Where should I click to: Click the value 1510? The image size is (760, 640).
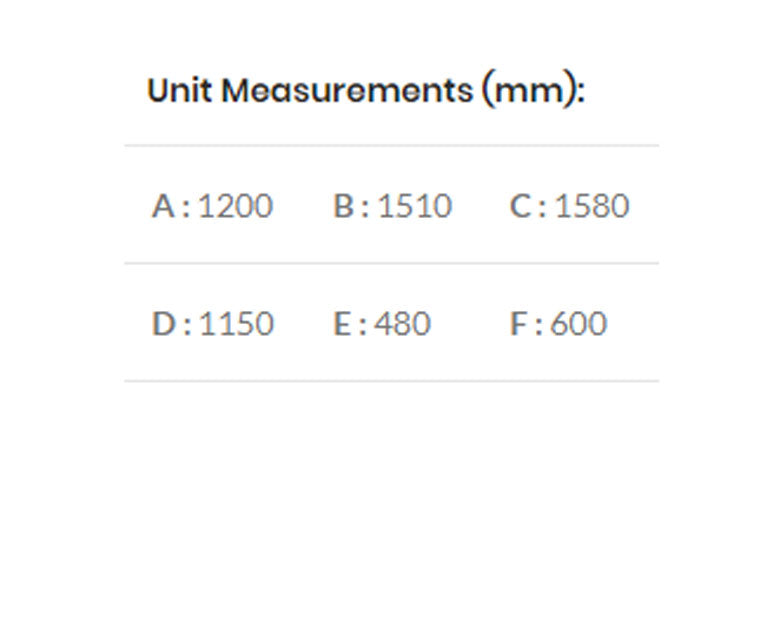pos(415,206)
